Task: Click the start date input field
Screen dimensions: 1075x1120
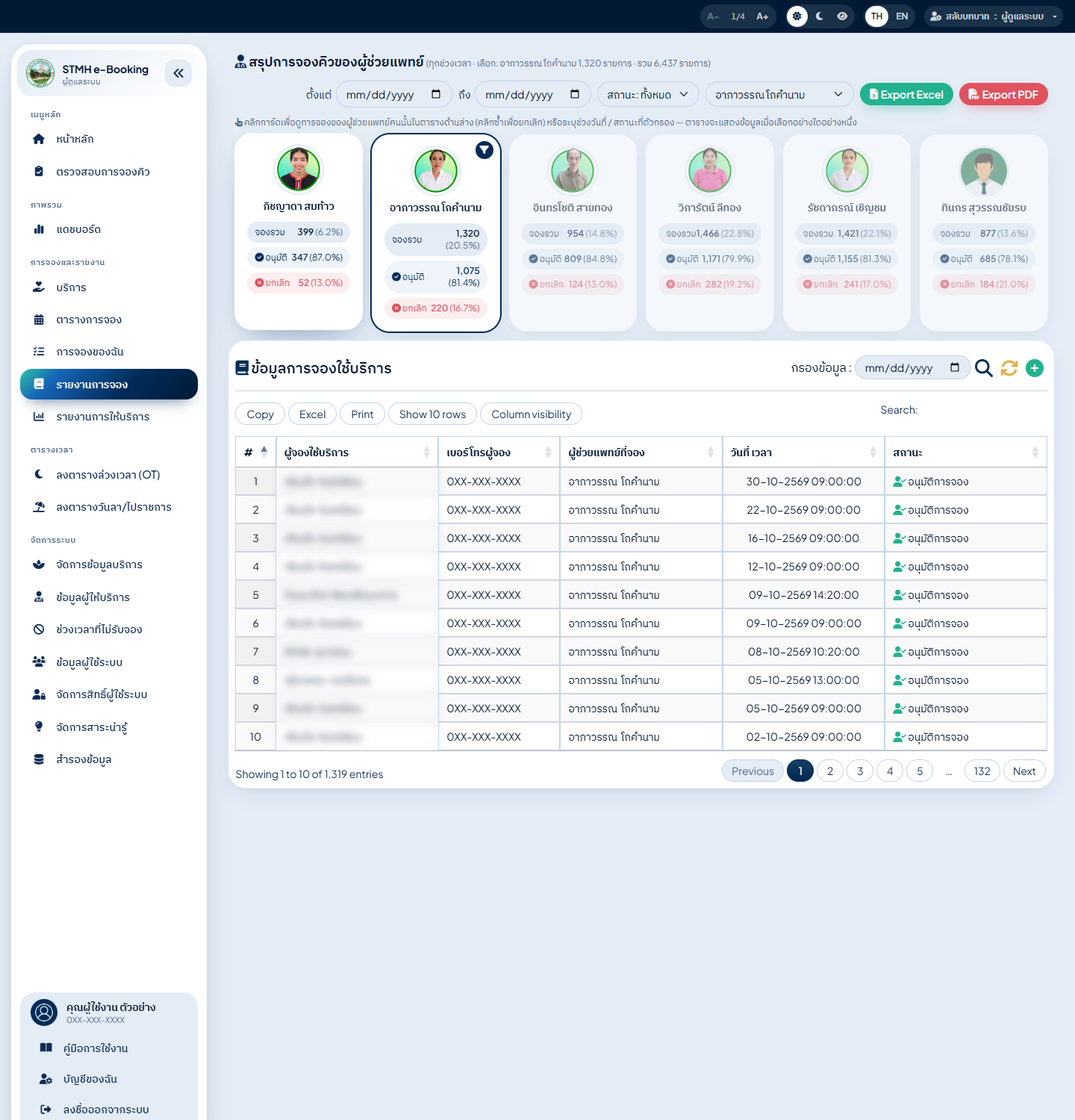Action: 394,95
